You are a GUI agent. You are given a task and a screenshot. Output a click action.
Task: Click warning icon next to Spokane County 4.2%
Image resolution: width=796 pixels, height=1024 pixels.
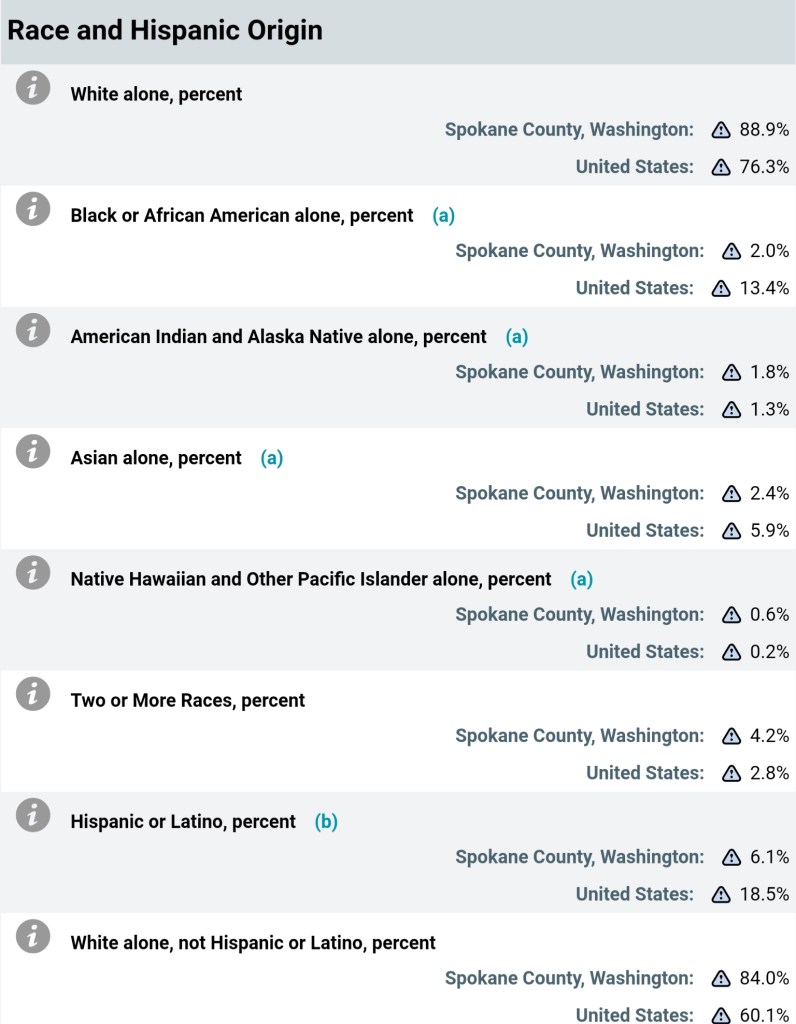tap(732, 736)
